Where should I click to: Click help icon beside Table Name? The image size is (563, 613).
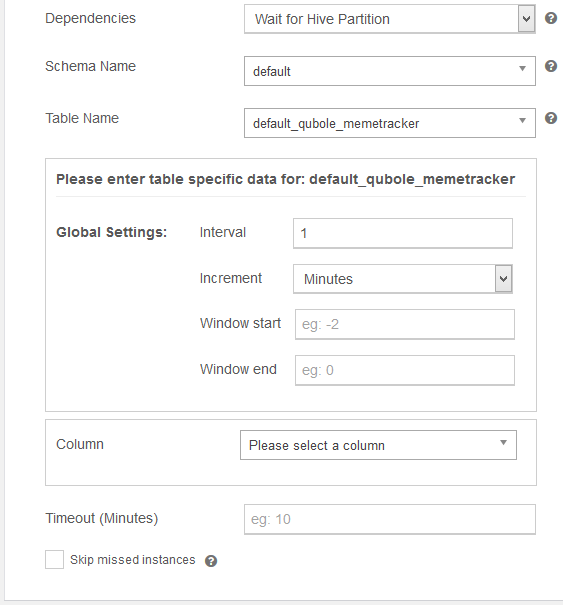(x=551, y=118)
